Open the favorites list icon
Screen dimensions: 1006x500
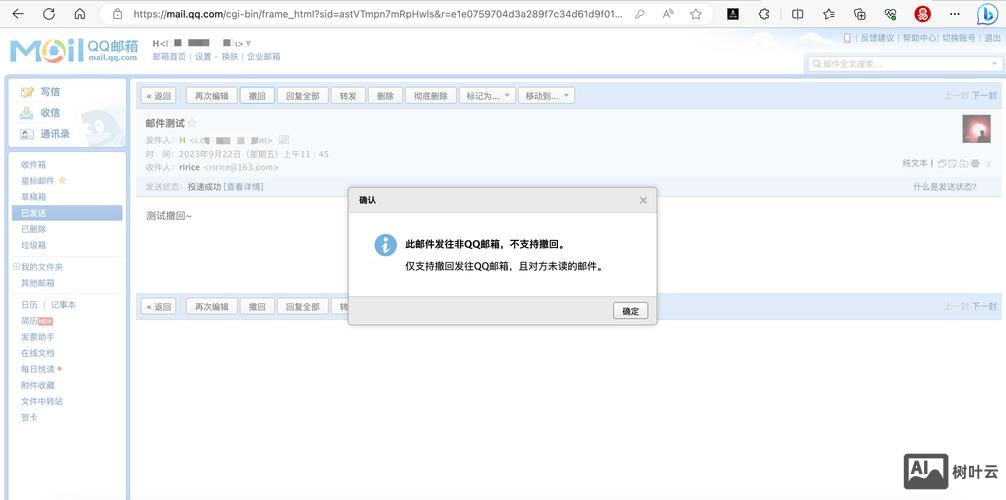(828, 13)
